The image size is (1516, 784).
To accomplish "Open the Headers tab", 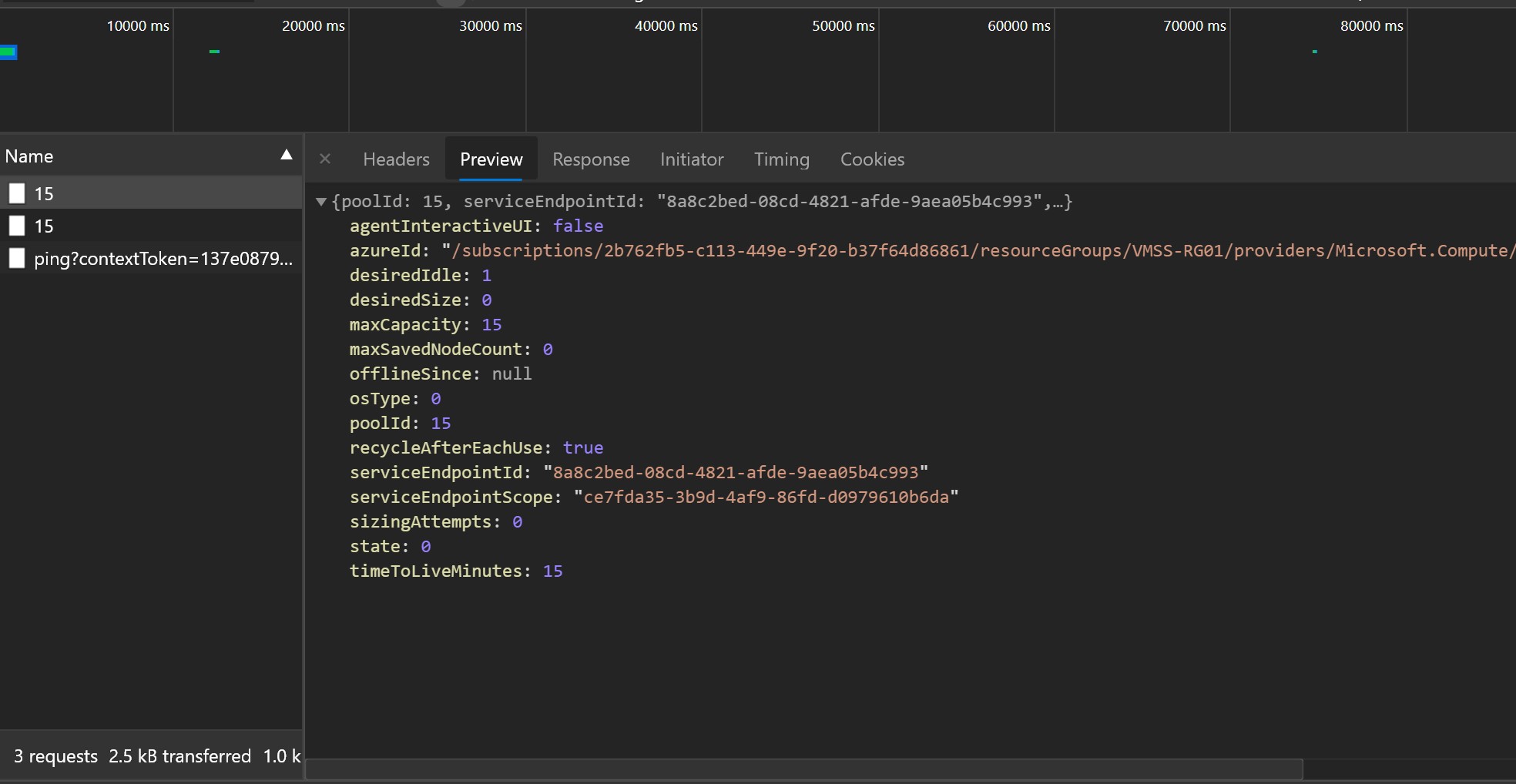I will click(396, 159).
